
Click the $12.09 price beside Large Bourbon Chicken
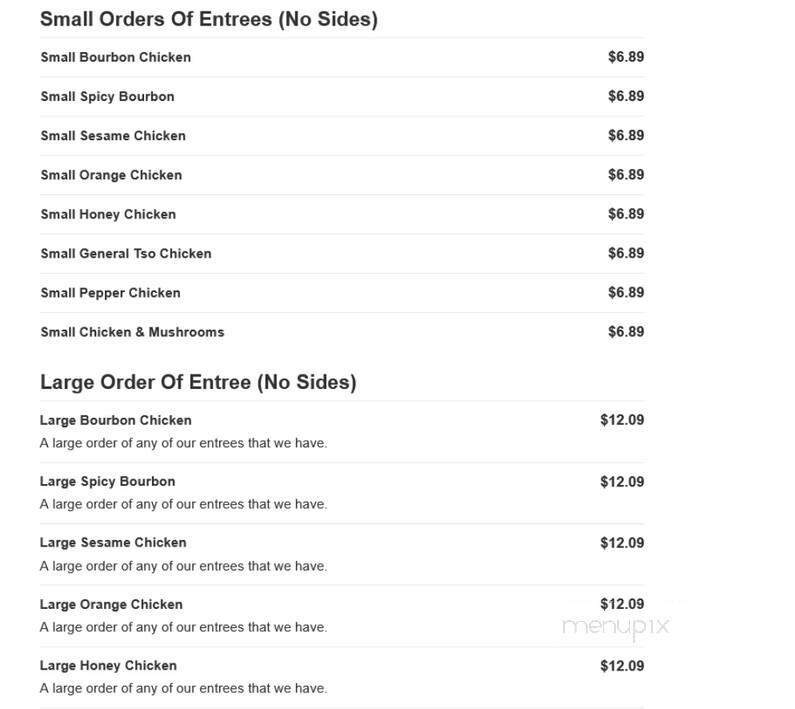(622, 420)
